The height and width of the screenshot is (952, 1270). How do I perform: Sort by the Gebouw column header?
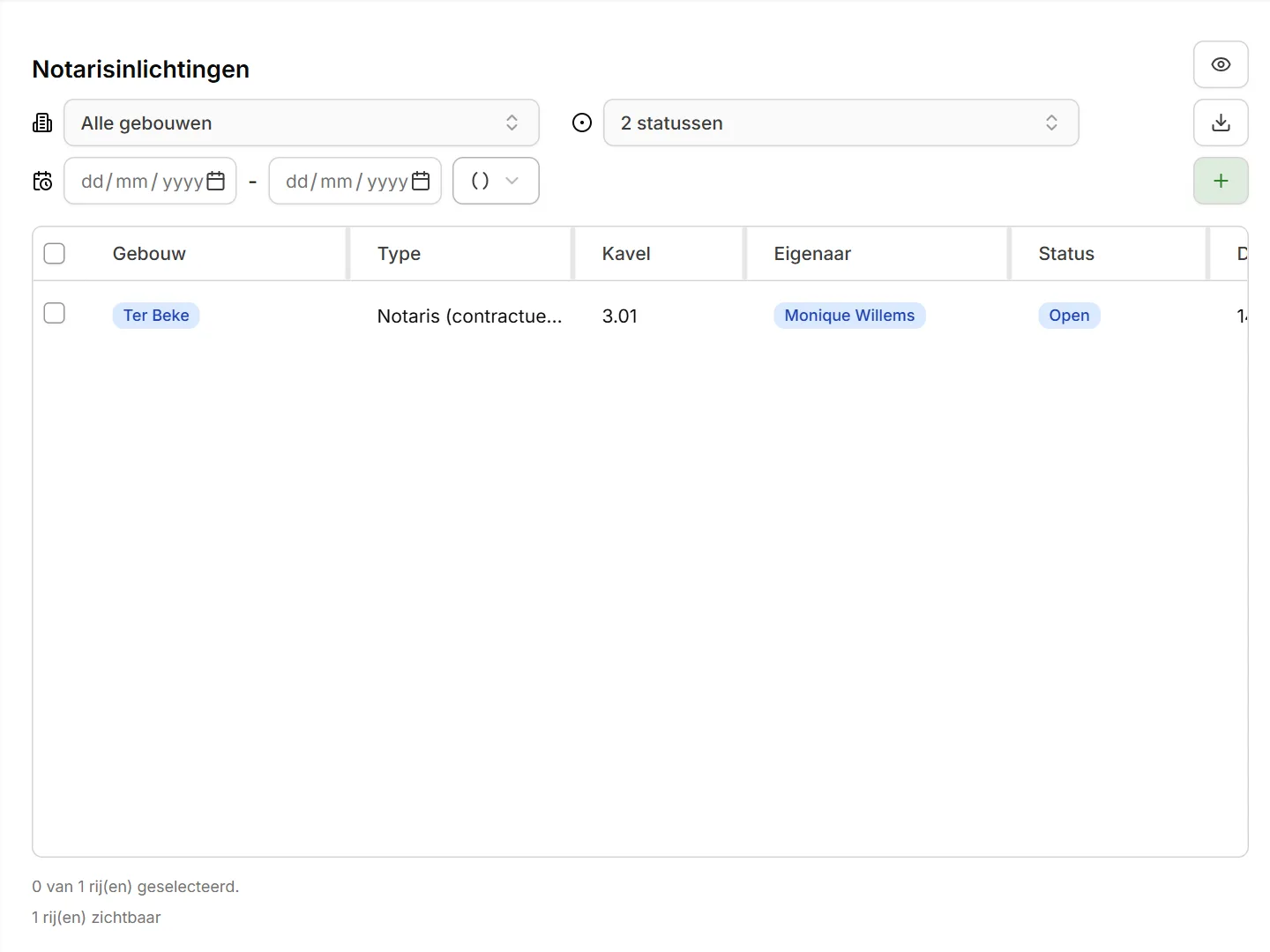pyautogui.click(x=149, y=254)
